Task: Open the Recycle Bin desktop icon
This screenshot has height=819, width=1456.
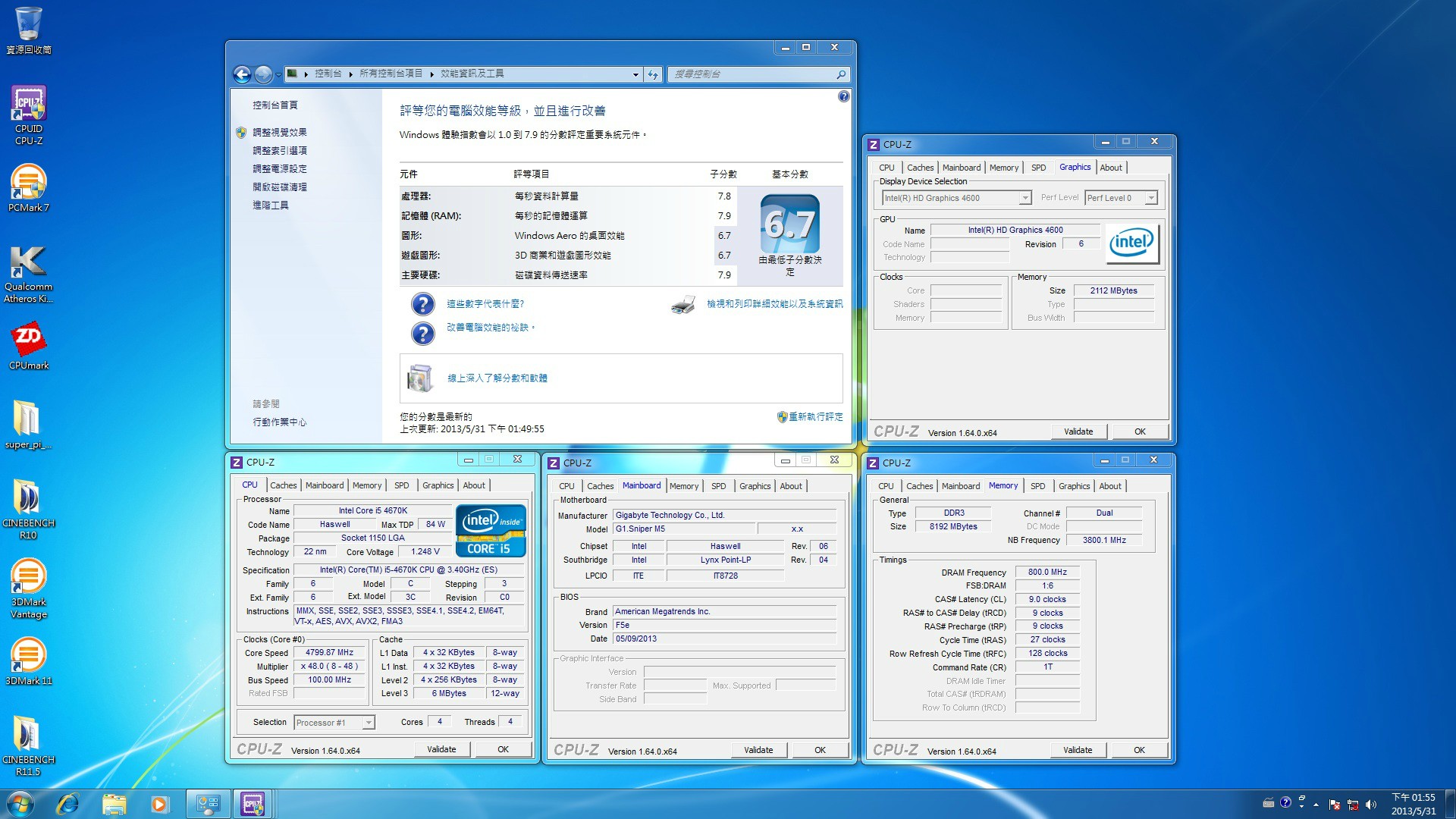Action: click(29, 30)
